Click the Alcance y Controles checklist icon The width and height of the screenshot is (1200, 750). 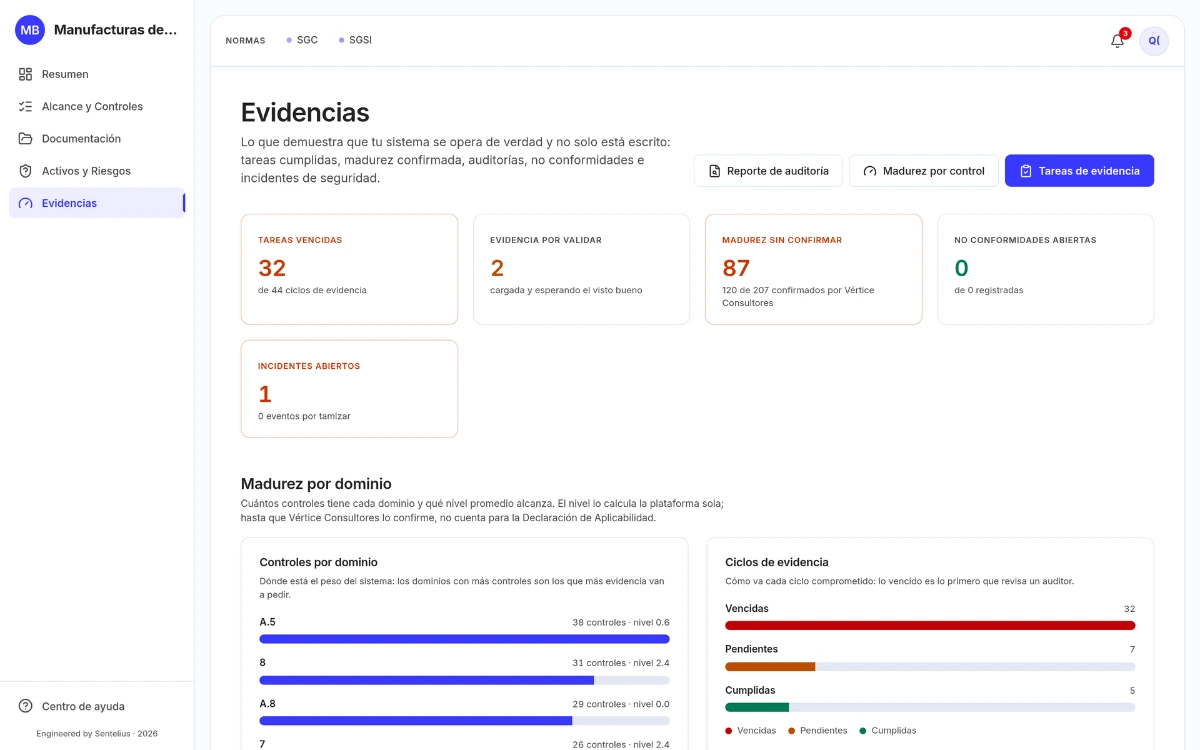coord(25,106)
